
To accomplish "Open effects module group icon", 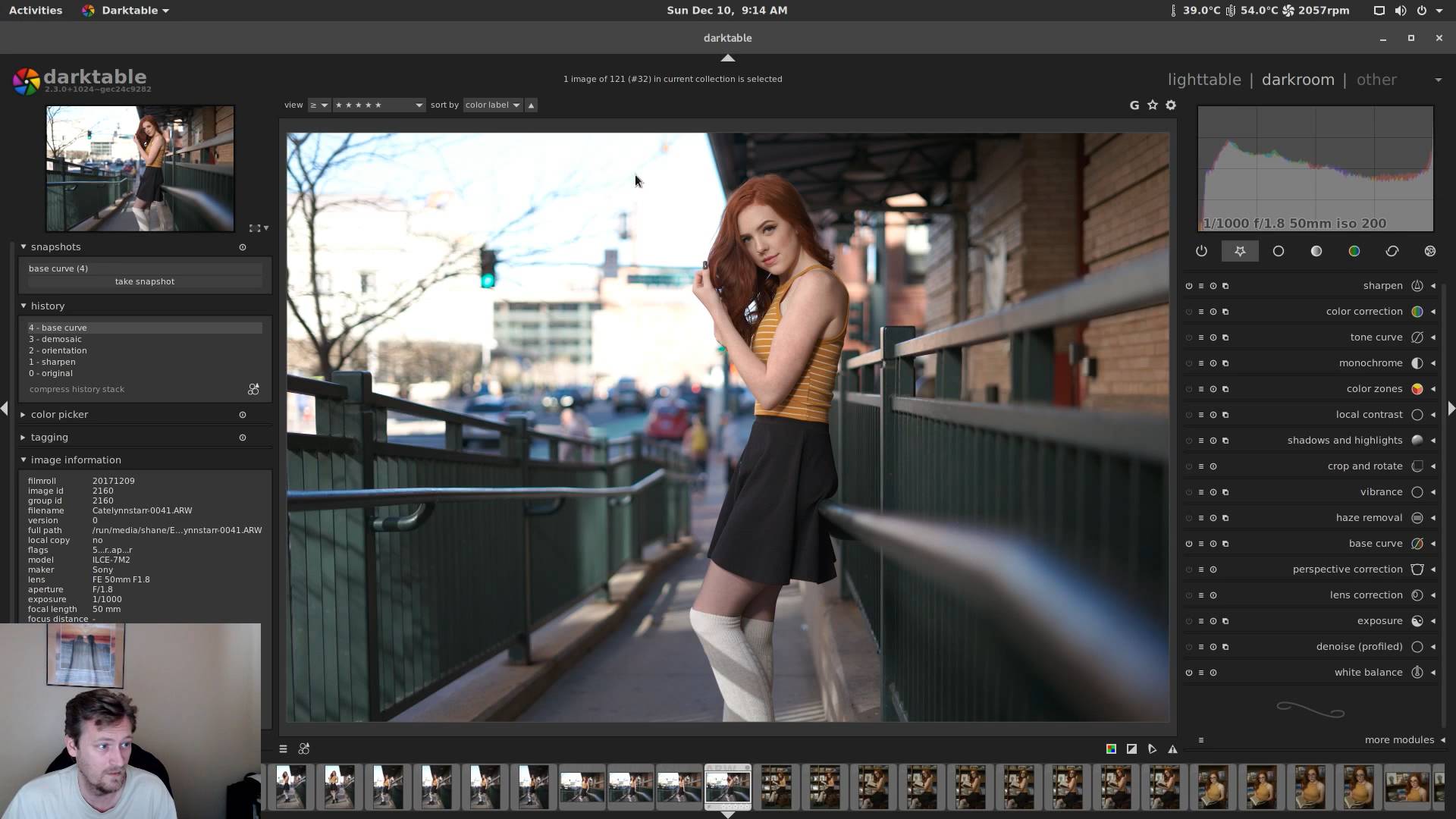I will [x=1429, y=251].
